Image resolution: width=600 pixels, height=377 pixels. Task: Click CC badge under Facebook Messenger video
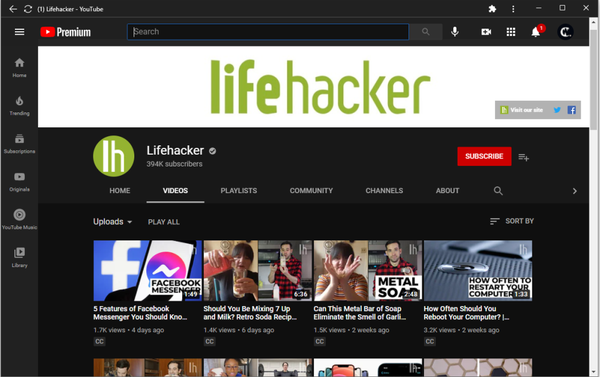tap(99, 341)
